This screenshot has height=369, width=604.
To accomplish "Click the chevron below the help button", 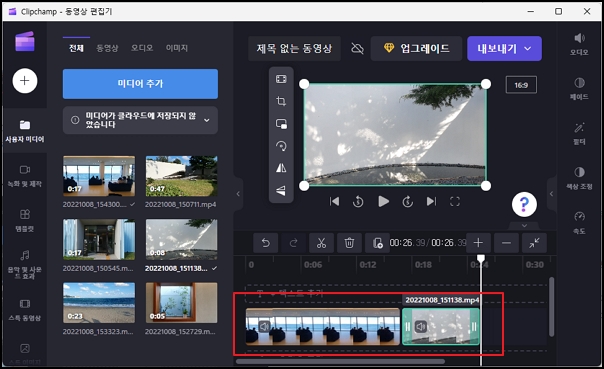I will (x=524, y=225).
